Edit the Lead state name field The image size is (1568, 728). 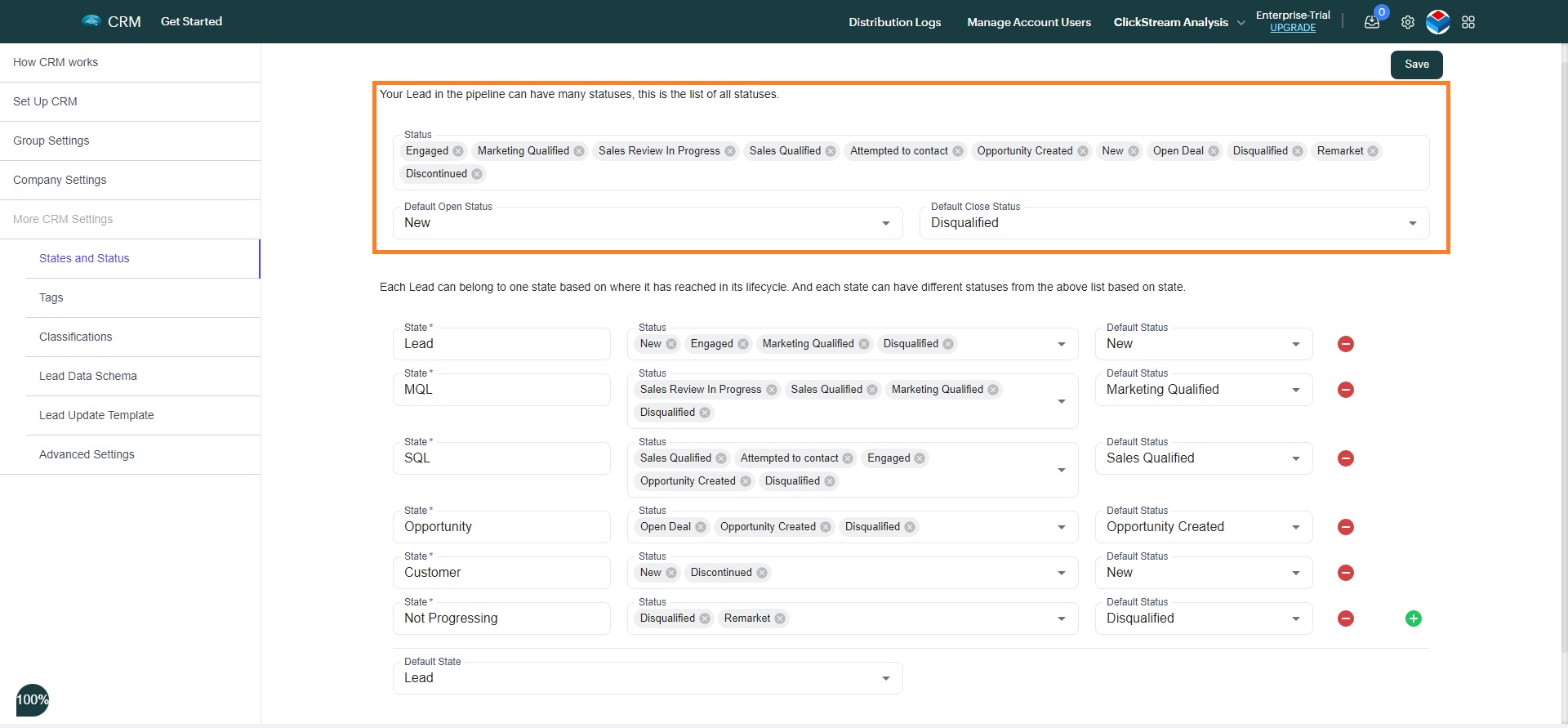coord(501,344)
